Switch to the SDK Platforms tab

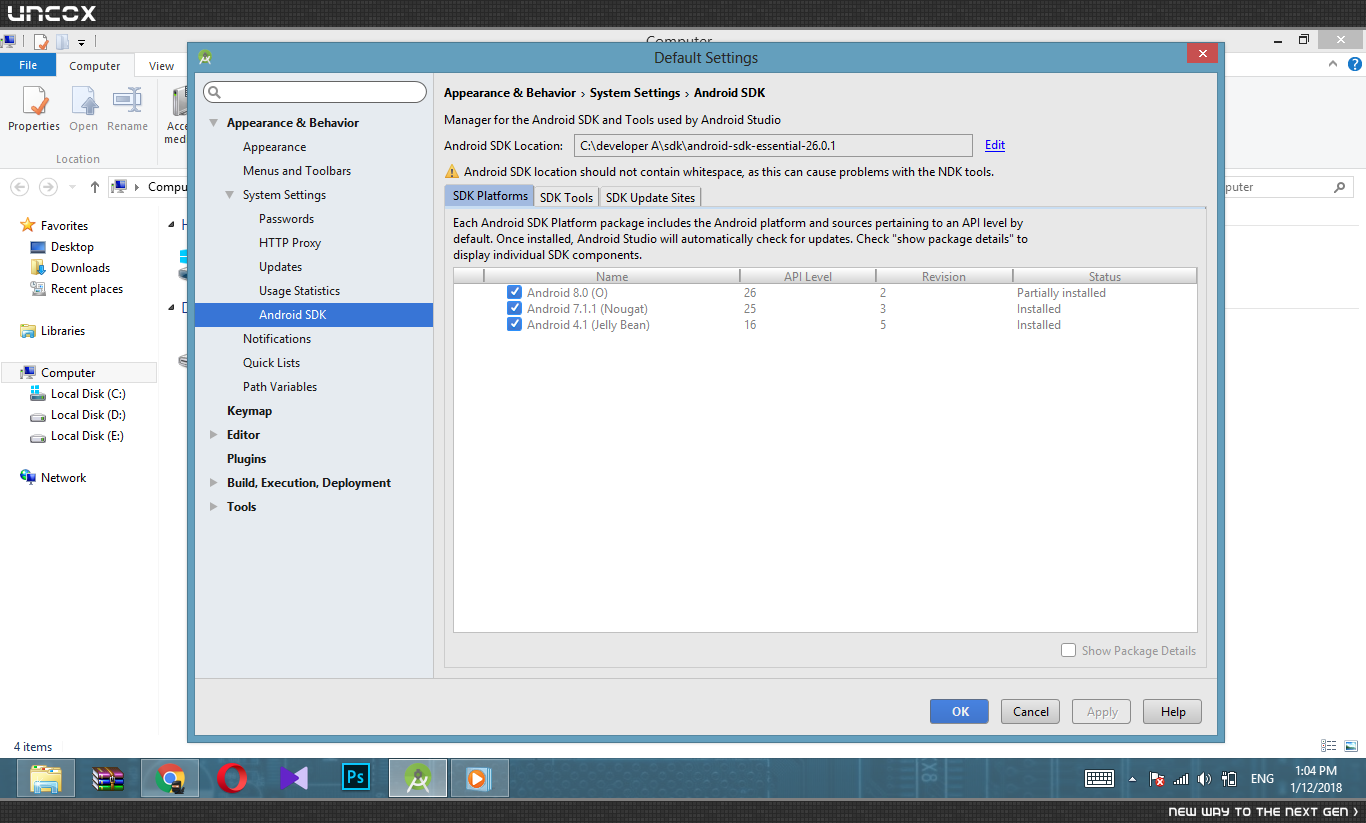tap(490, 196)
